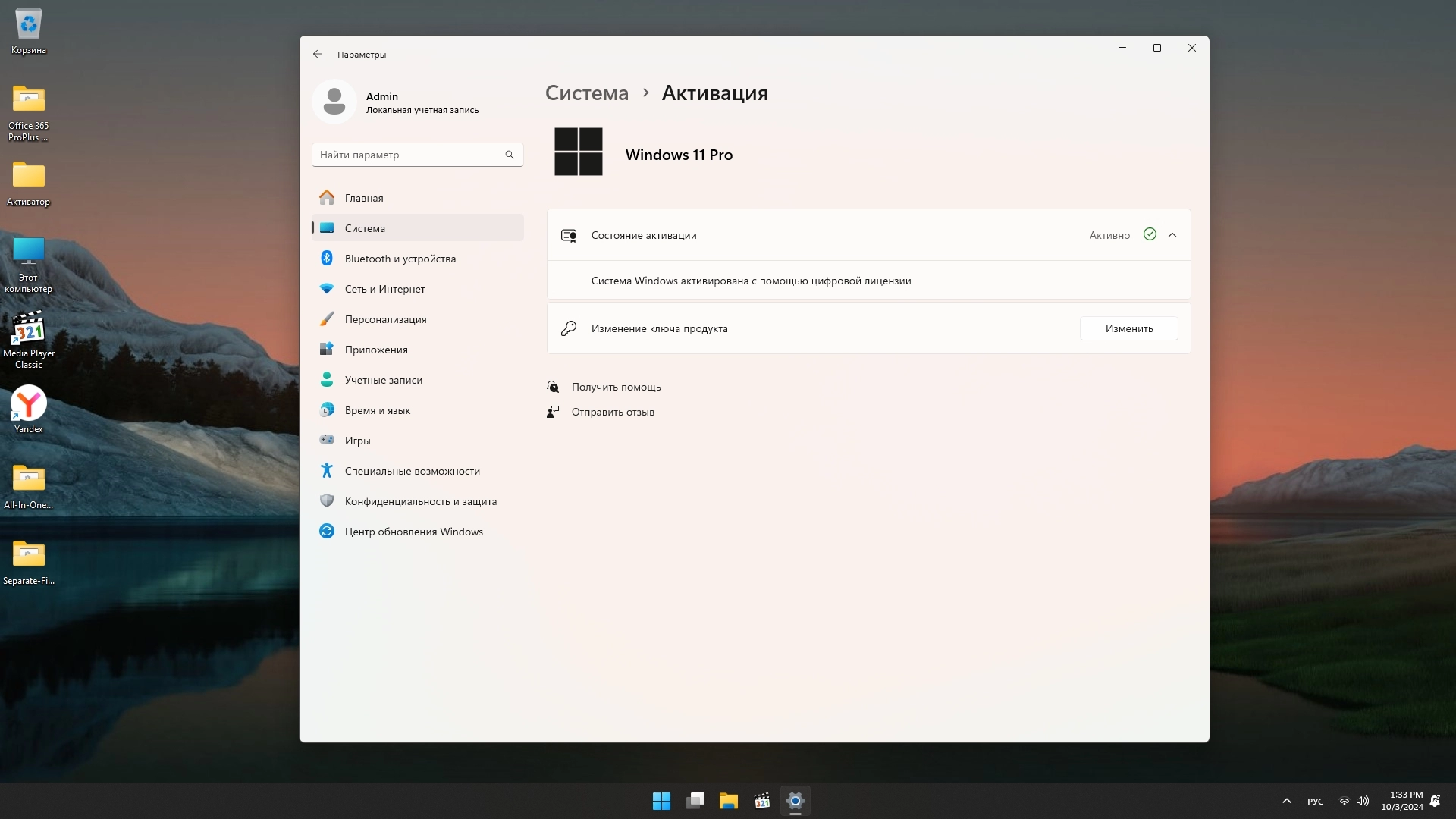Open Конфиденциальность и защита section

420,501
